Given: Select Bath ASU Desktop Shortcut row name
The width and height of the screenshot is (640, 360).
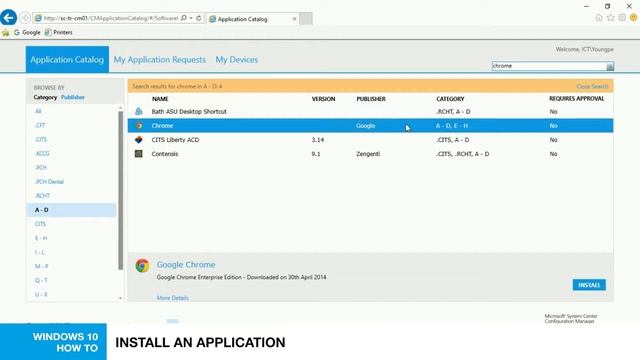Looking at the screenshot, I should pos(189,111).
